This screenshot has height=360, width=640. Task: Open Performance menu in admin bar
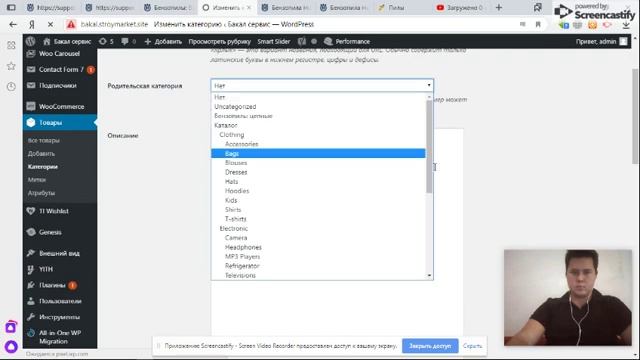coord(347,41)
